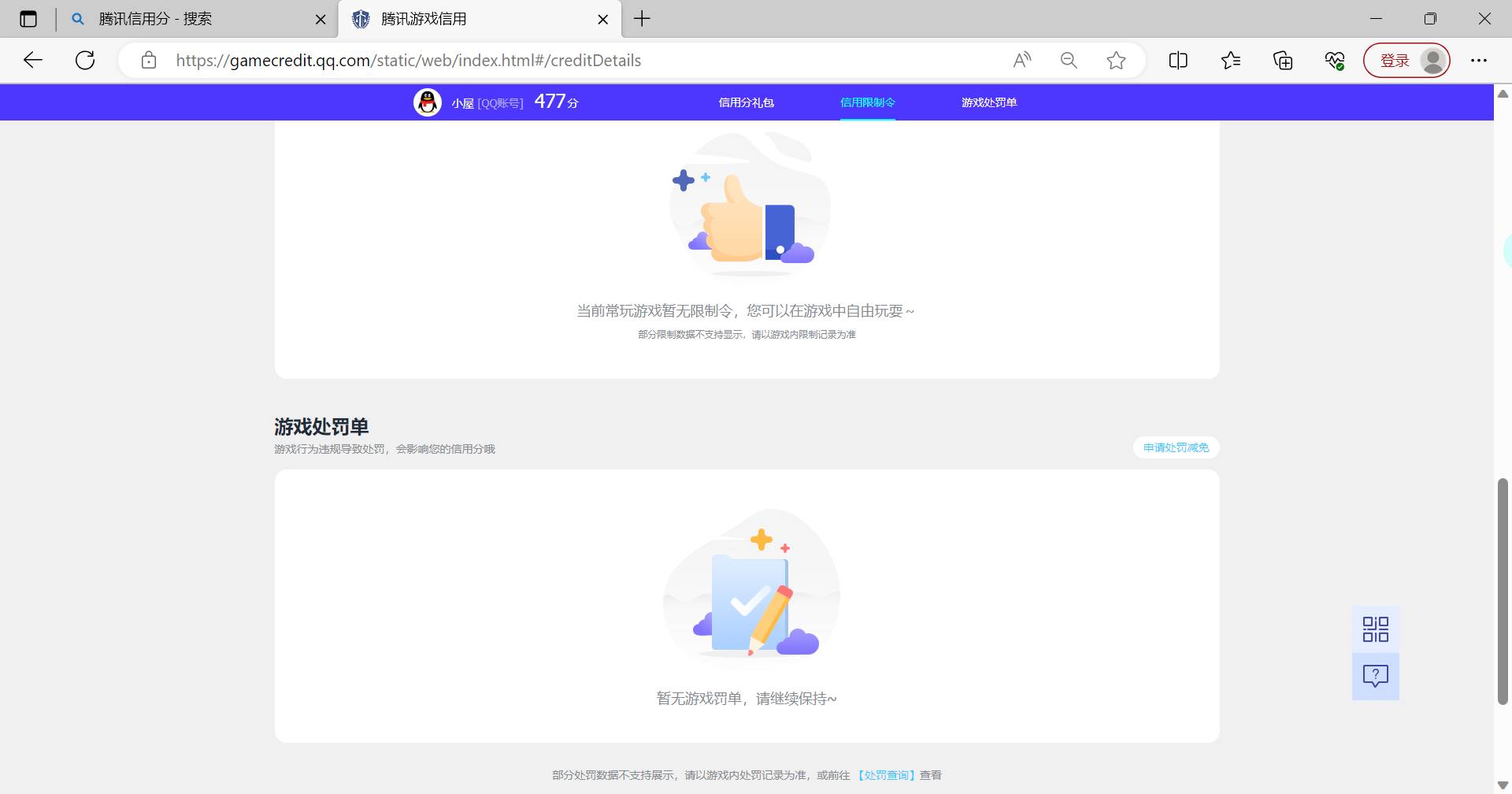Open the tab actions menu
Screen dimensions: 1512x794
[x=28, y=19]
